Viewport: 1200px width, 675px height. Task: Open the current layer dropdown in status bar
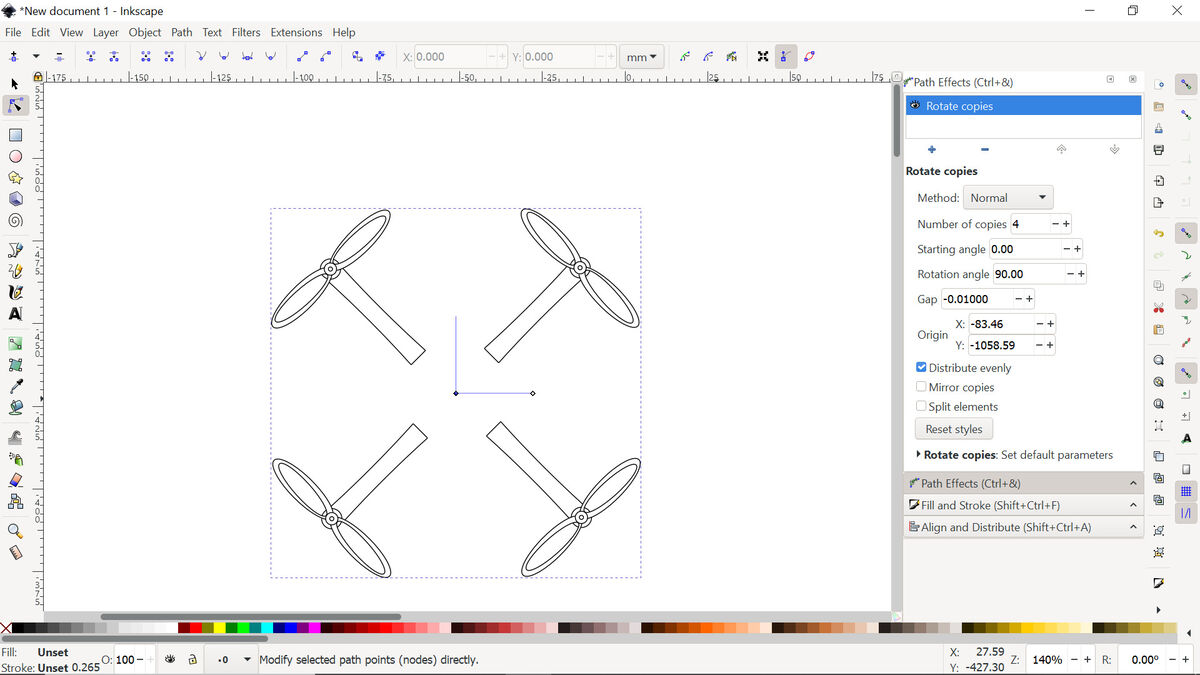230,660
